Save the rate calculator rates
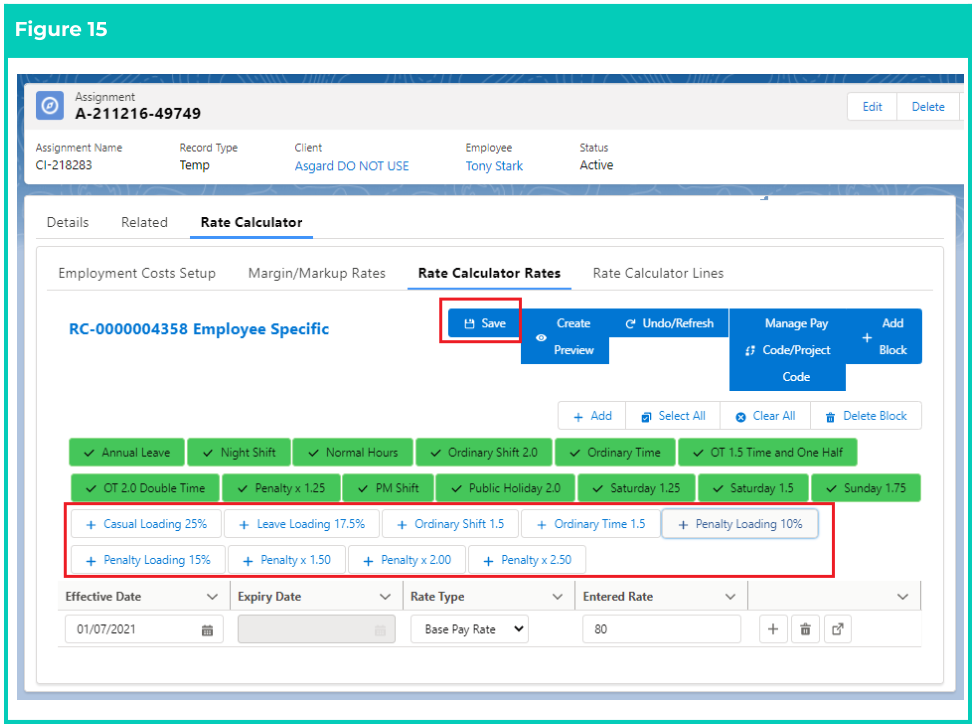Image resolution: width=976 pixels, height=726 pixels. click(x=484, y=323)
